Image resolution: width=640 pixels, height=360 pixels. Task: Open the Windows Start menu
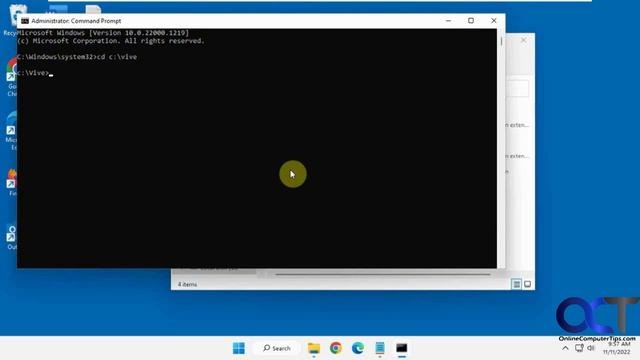[x=239, y=348]
